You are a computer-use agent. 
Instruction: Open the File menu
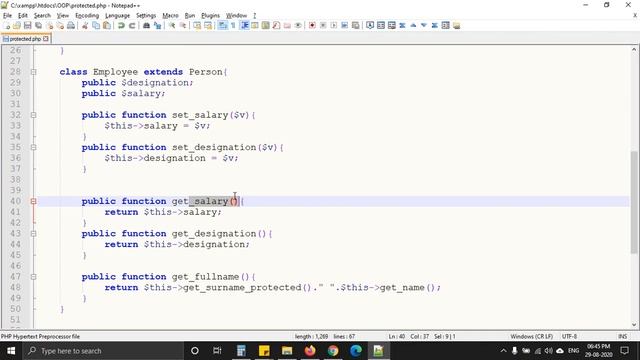(7, 15)
